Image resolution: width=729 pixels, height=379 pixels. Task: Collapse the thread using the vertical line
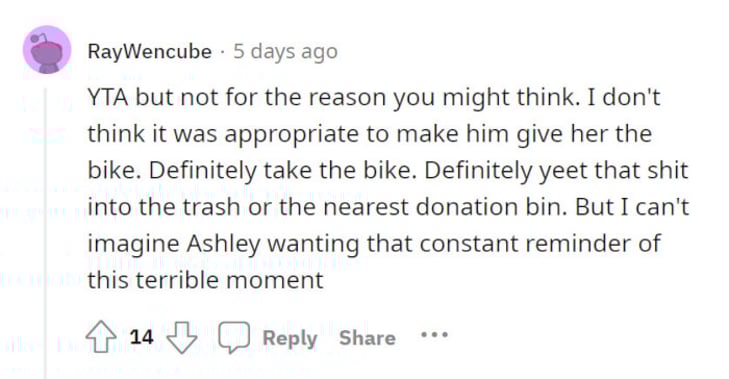45,233
